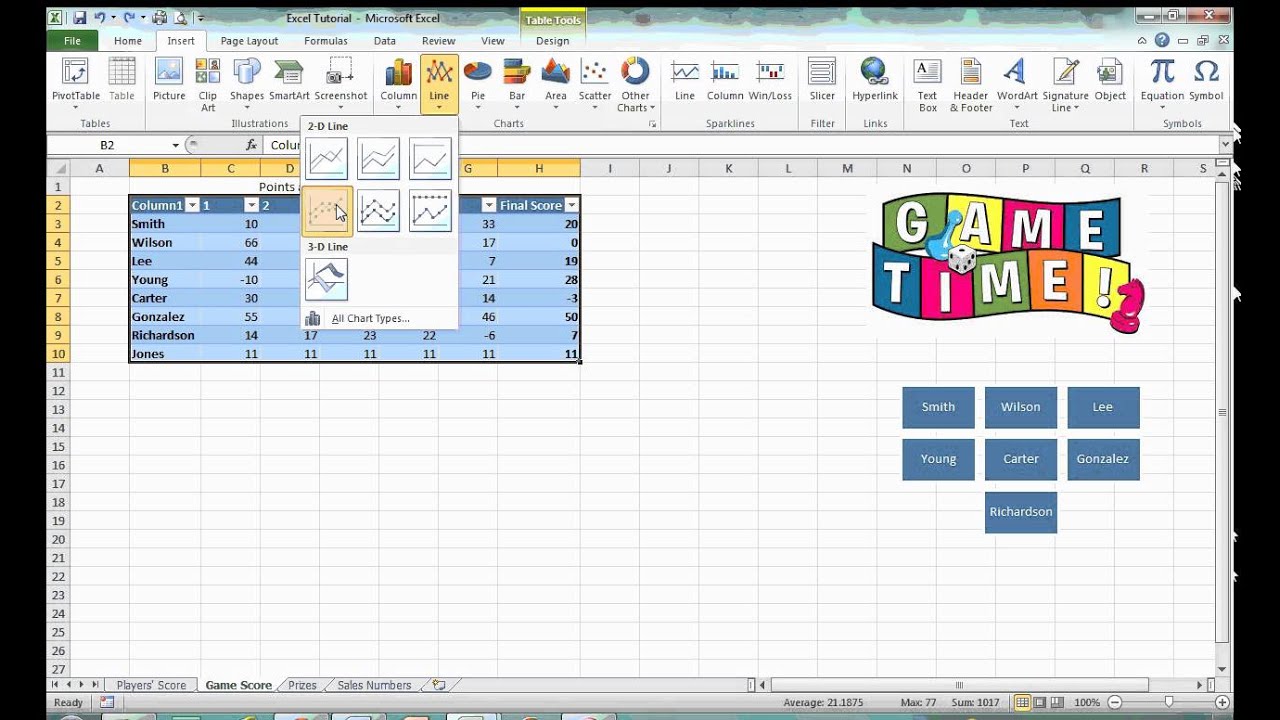Open the Table Tools Design tab
The width and height of the screenshot is (1280, 720).
pos(552,41)
